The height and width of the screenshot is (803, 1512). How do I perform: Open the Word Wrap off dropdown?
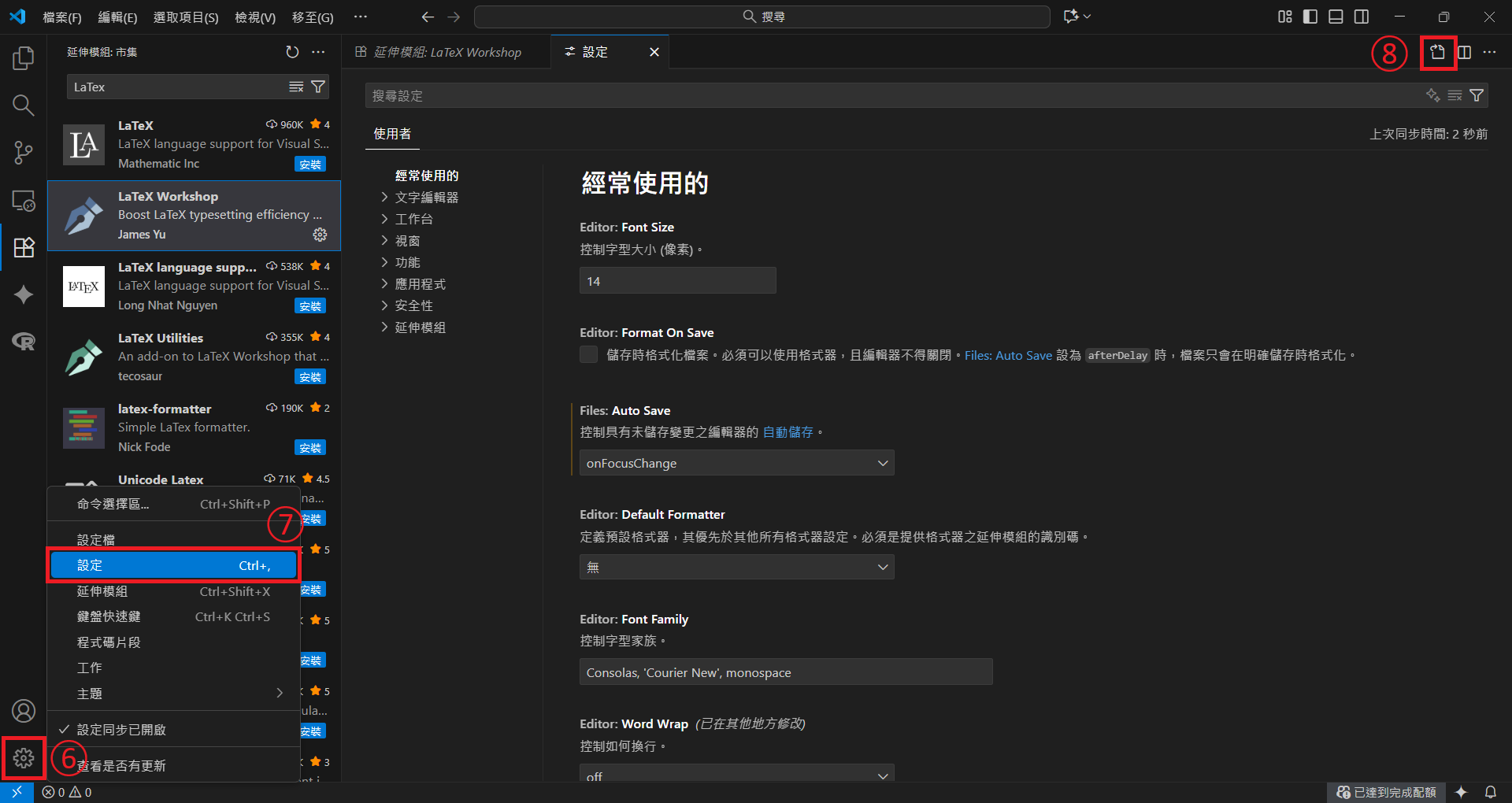pyautogui.click(x=737, y=772)
